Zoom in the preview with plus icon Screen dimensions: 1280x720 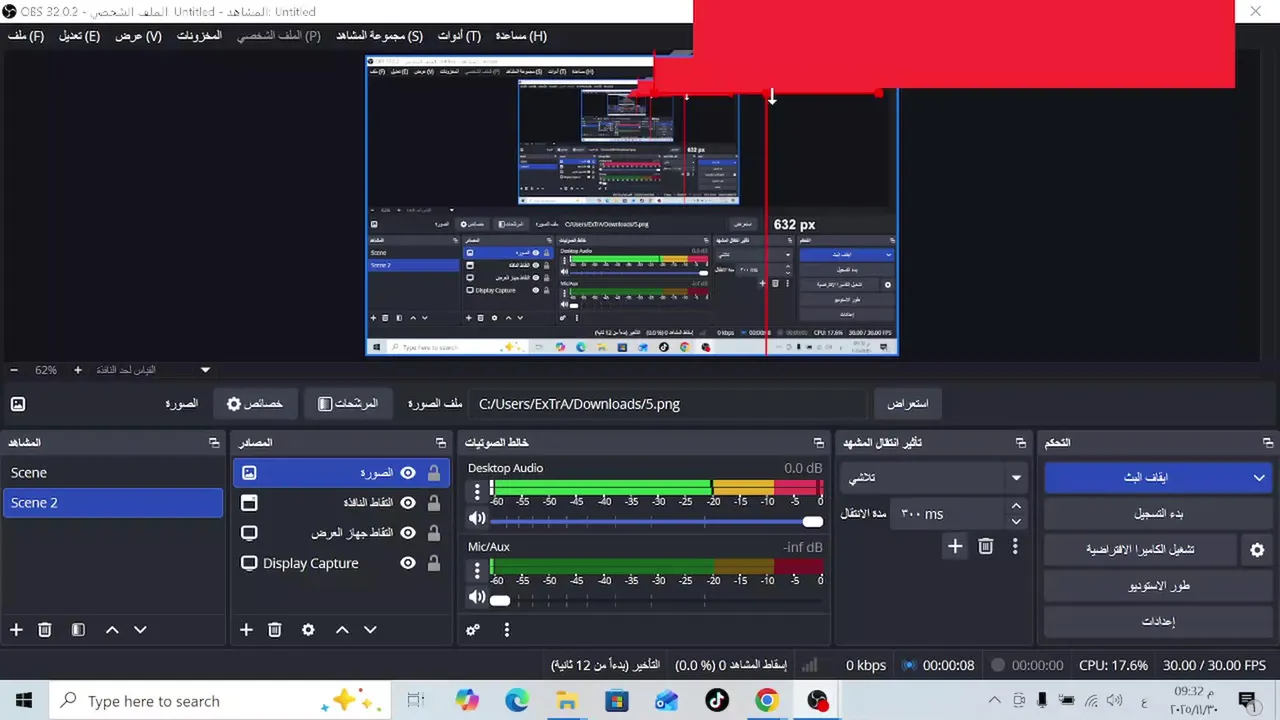(78, 370)
